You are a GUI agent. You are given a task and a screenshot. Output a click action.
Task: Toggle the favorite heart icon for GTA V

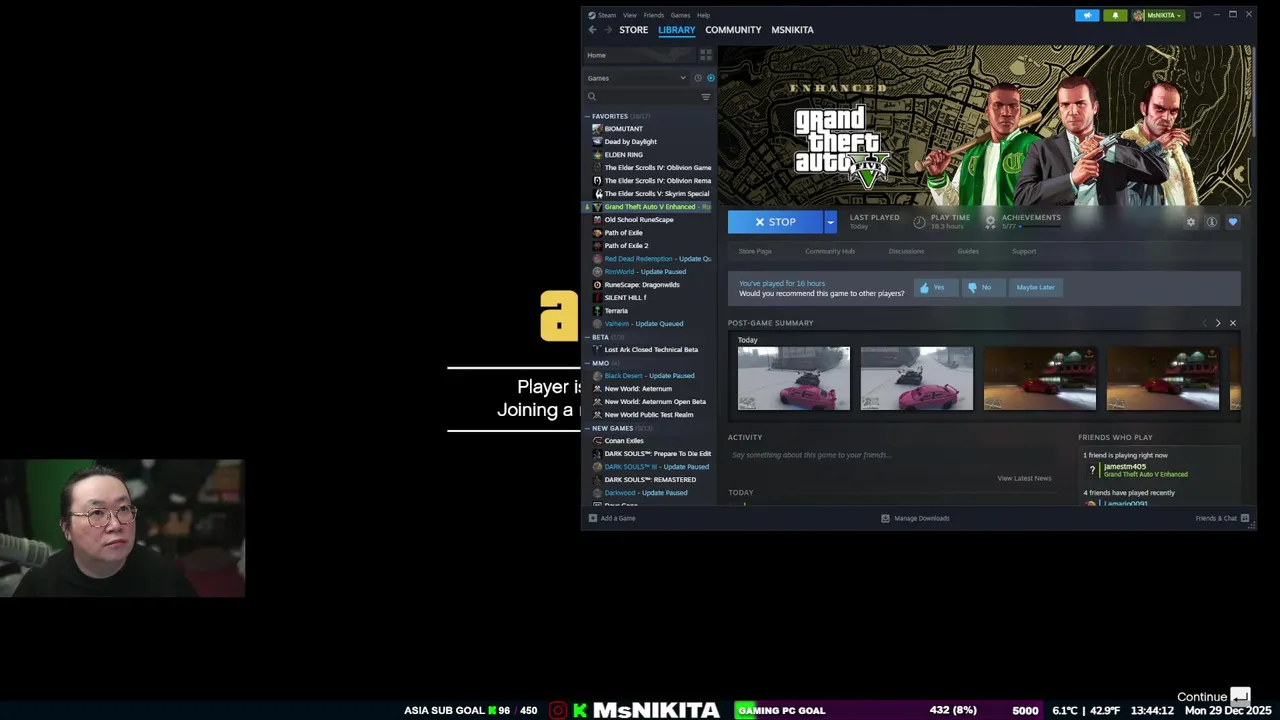[x=1233, y=222]
